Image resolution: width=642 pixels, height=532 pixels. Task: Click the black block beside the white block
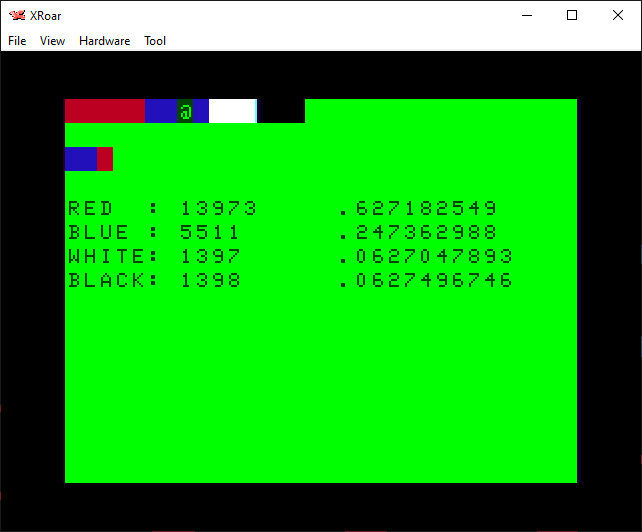281,111
